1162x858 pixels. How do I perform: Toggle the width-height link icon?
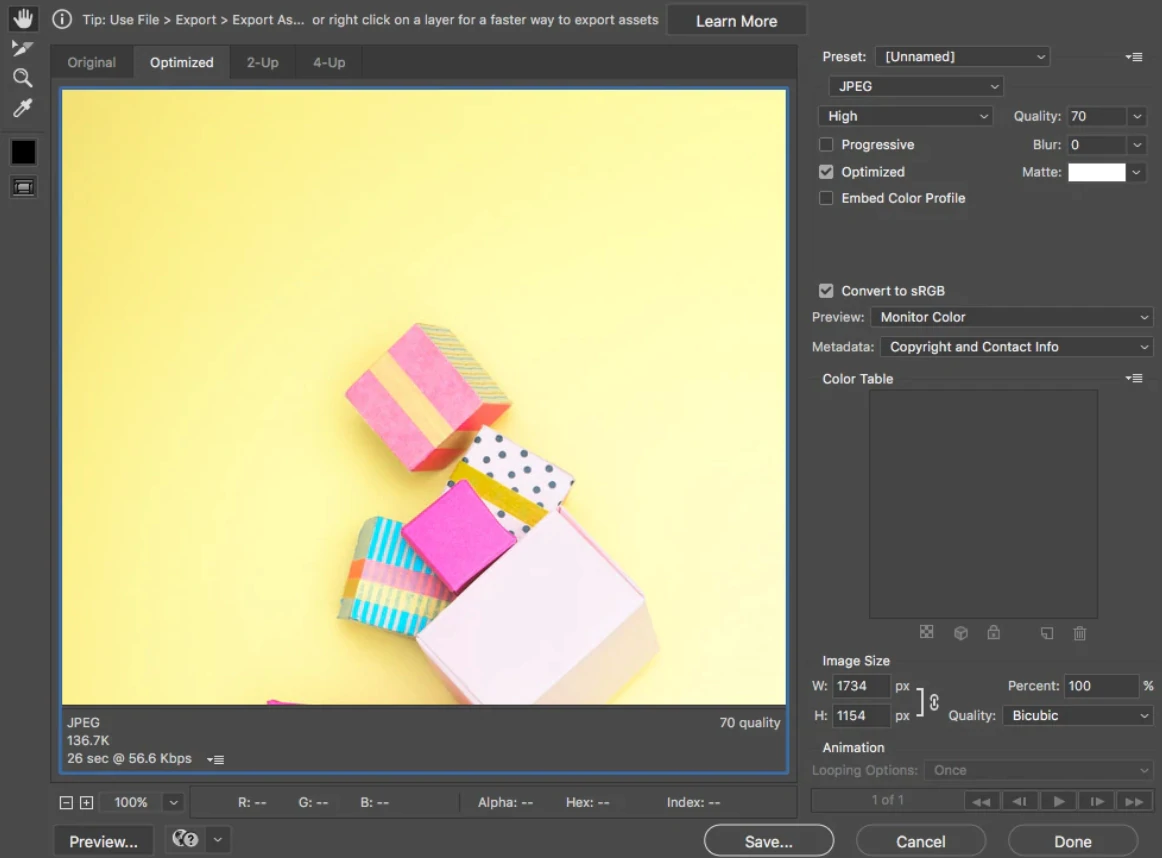935,701
